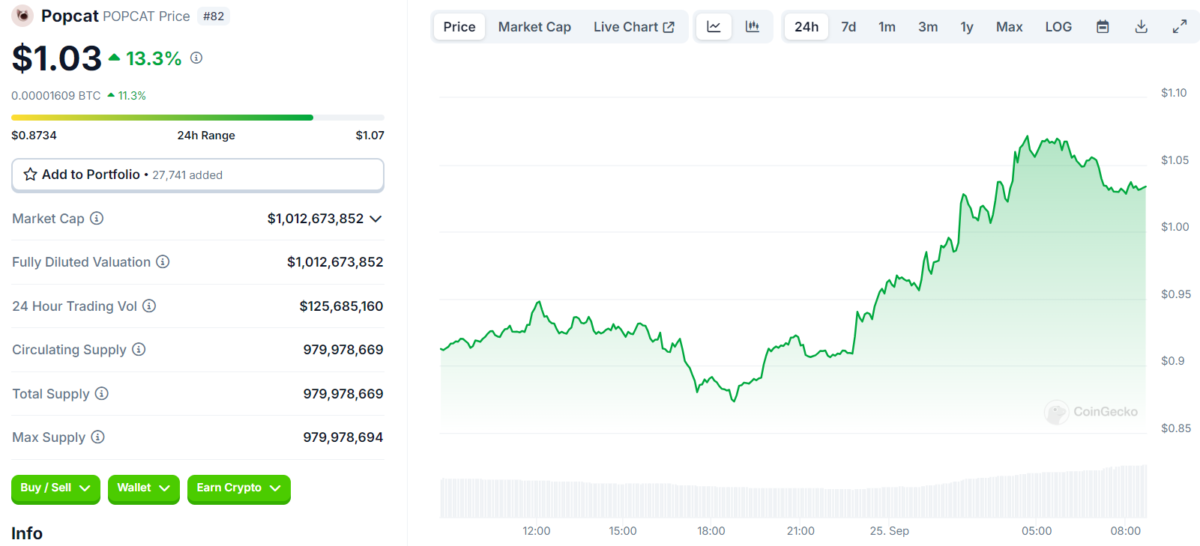
Task: Click the external link icon on Live Chart
Action: [669, 27]
